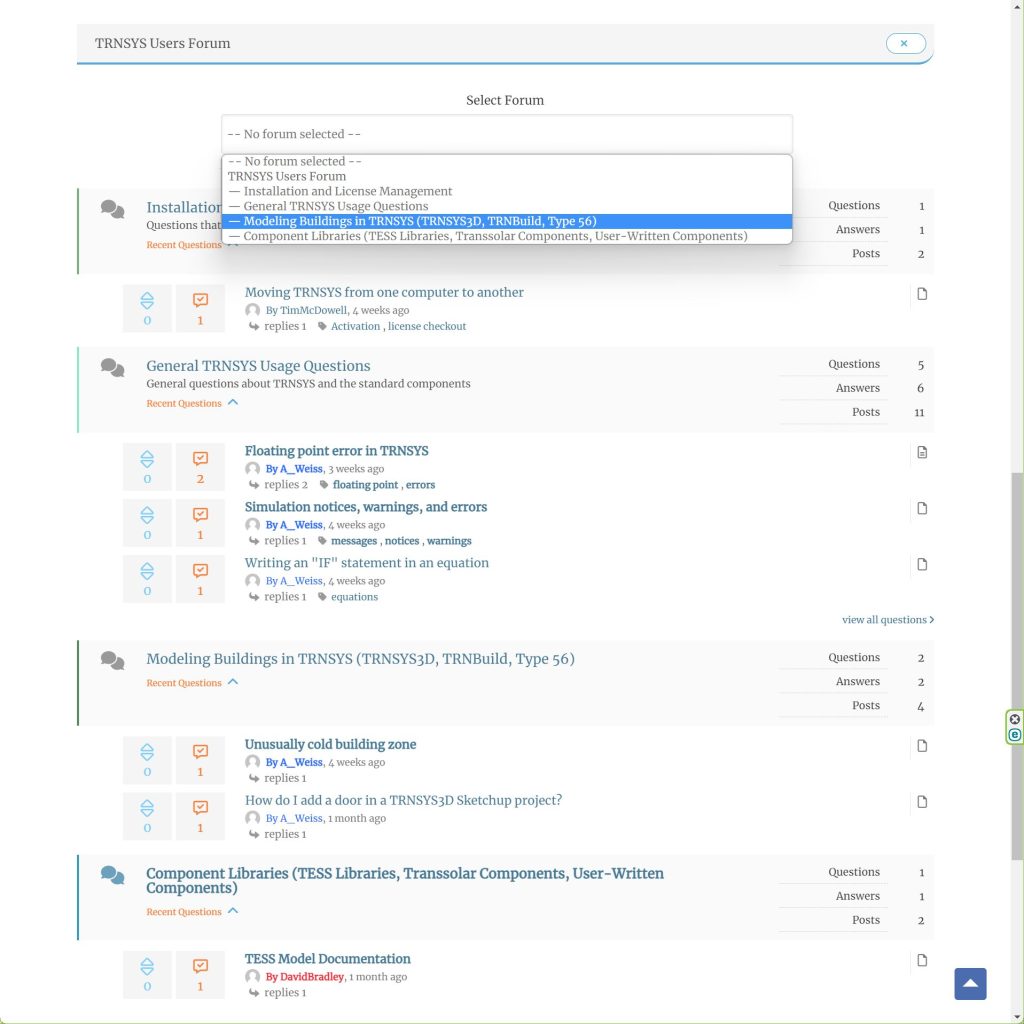
Task: Open Component Libraries forum heading
Action: 405,880
